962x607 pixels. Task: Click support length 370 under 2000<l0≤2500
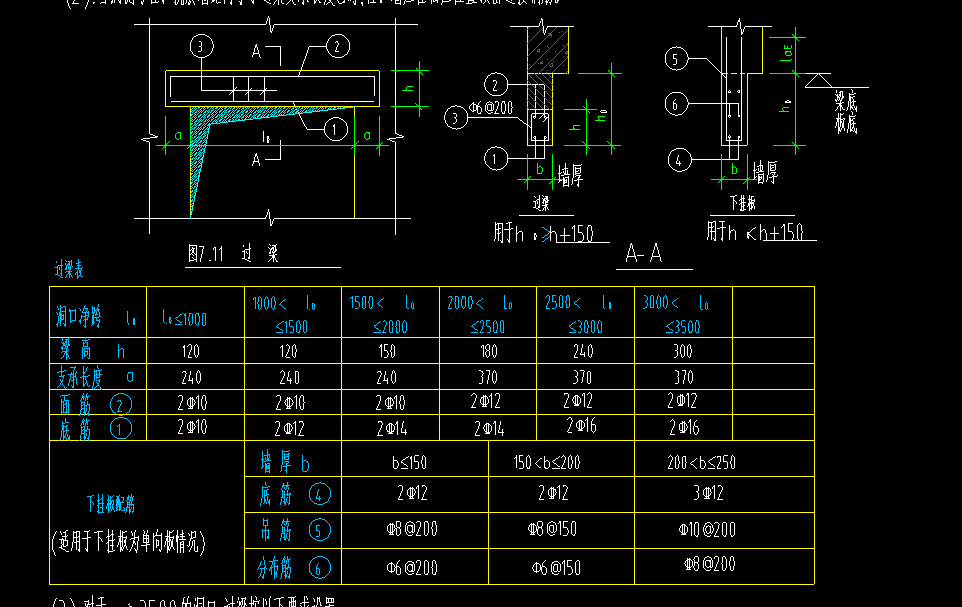[488, 377]
